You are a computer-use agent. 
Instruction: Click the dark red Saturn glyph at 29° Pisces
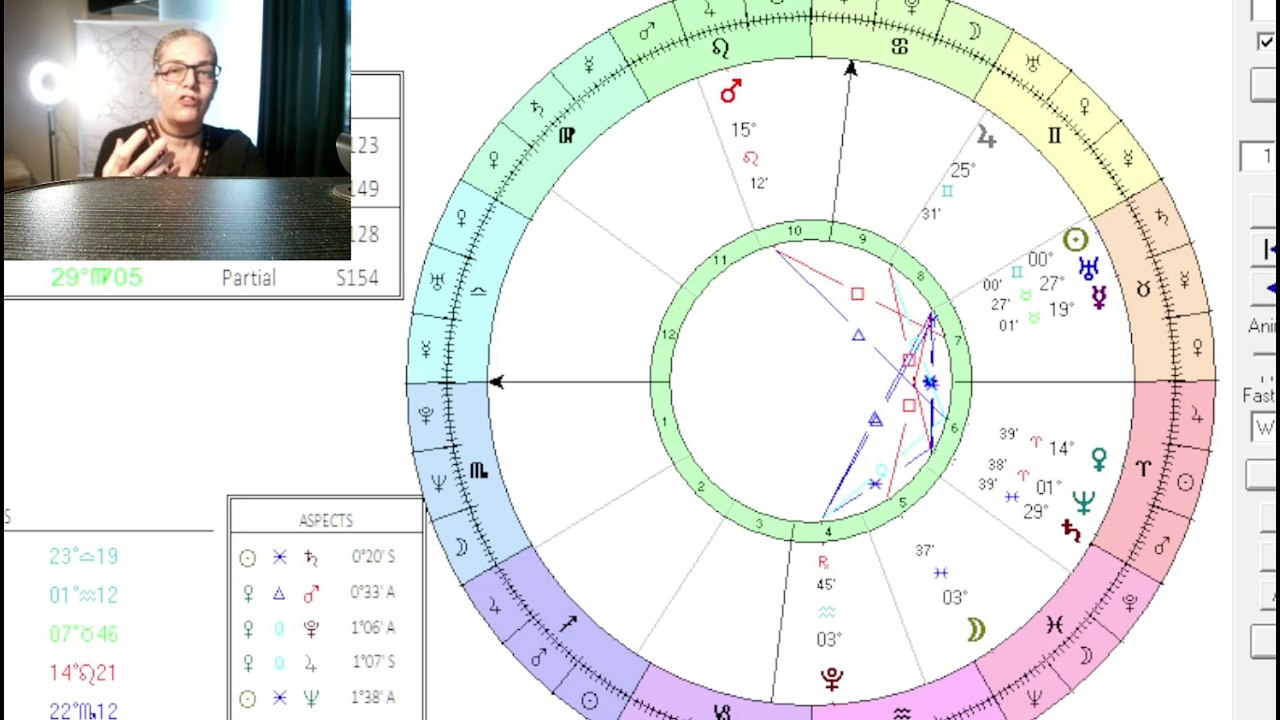pos(1071,531)
